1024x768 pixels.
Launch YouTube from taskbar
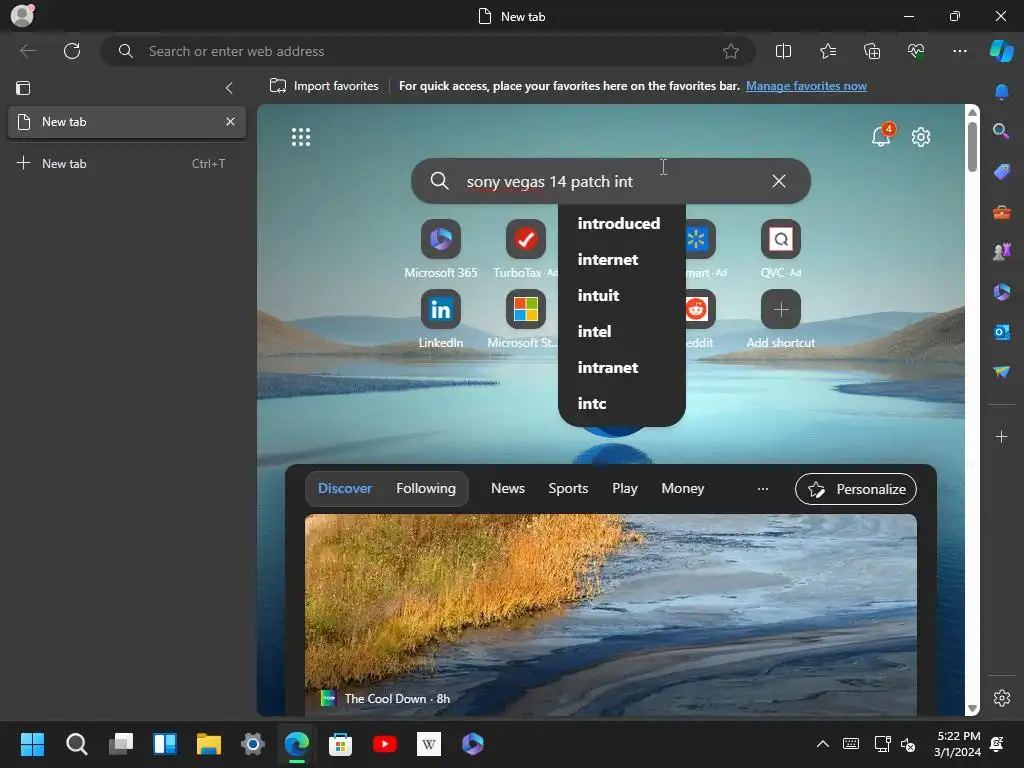385,744
